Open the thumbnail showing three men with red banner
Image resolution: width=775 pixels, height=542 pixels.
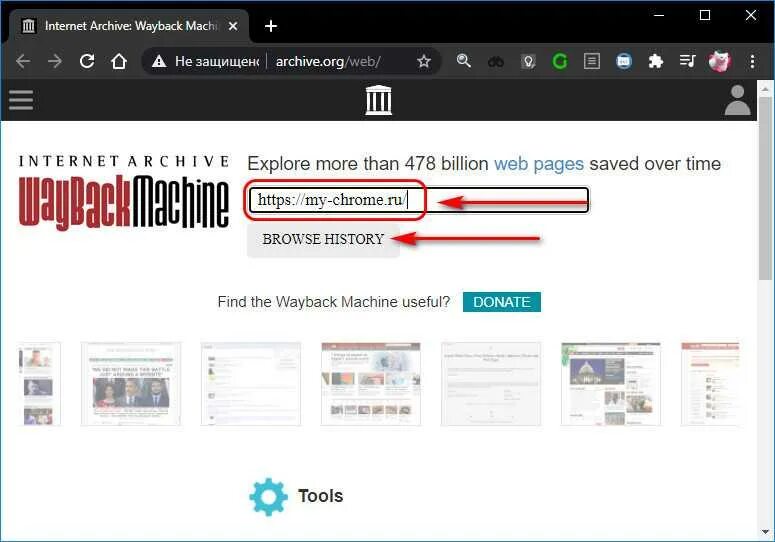coord(131,384)
